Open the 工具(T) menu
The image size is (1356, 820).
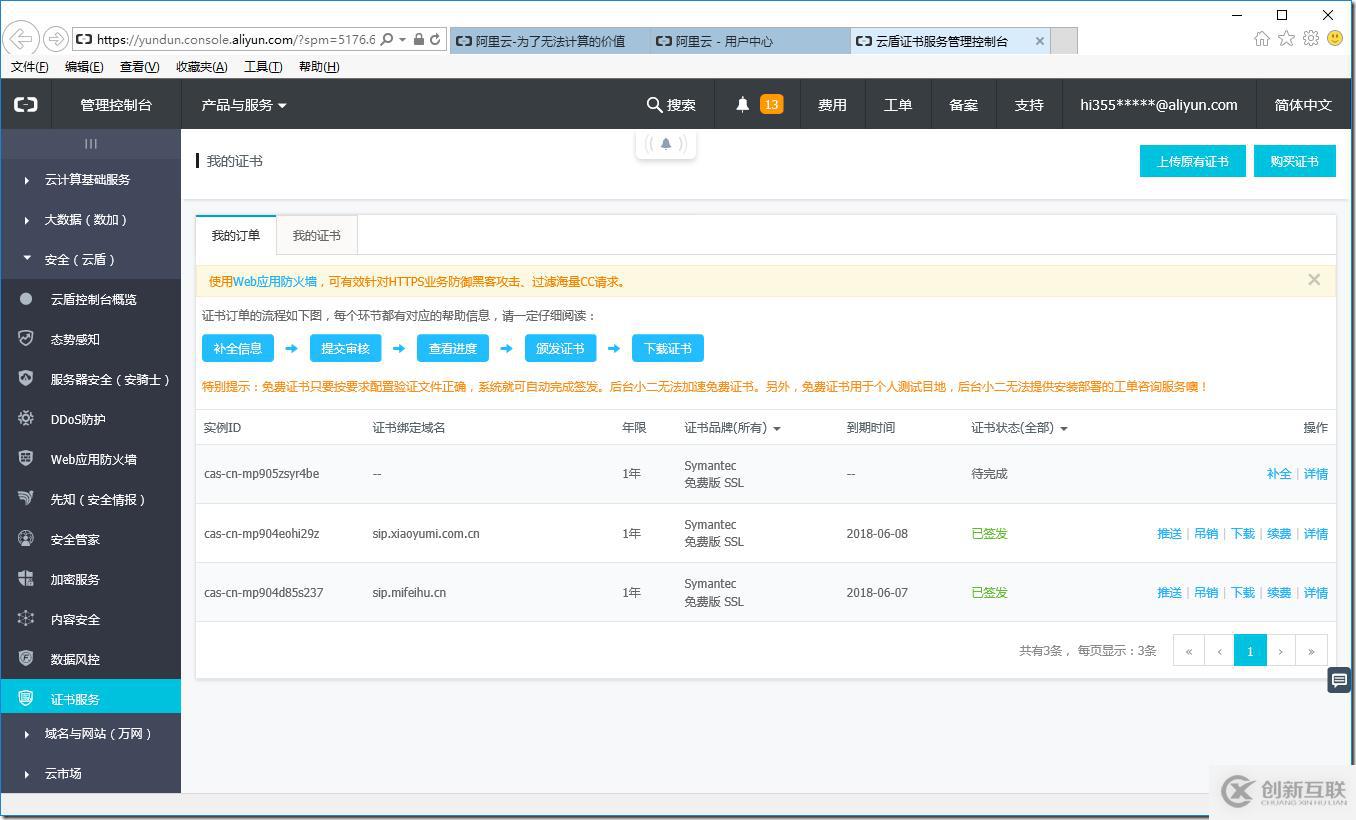pyautogui.click(x=263, y=67)
